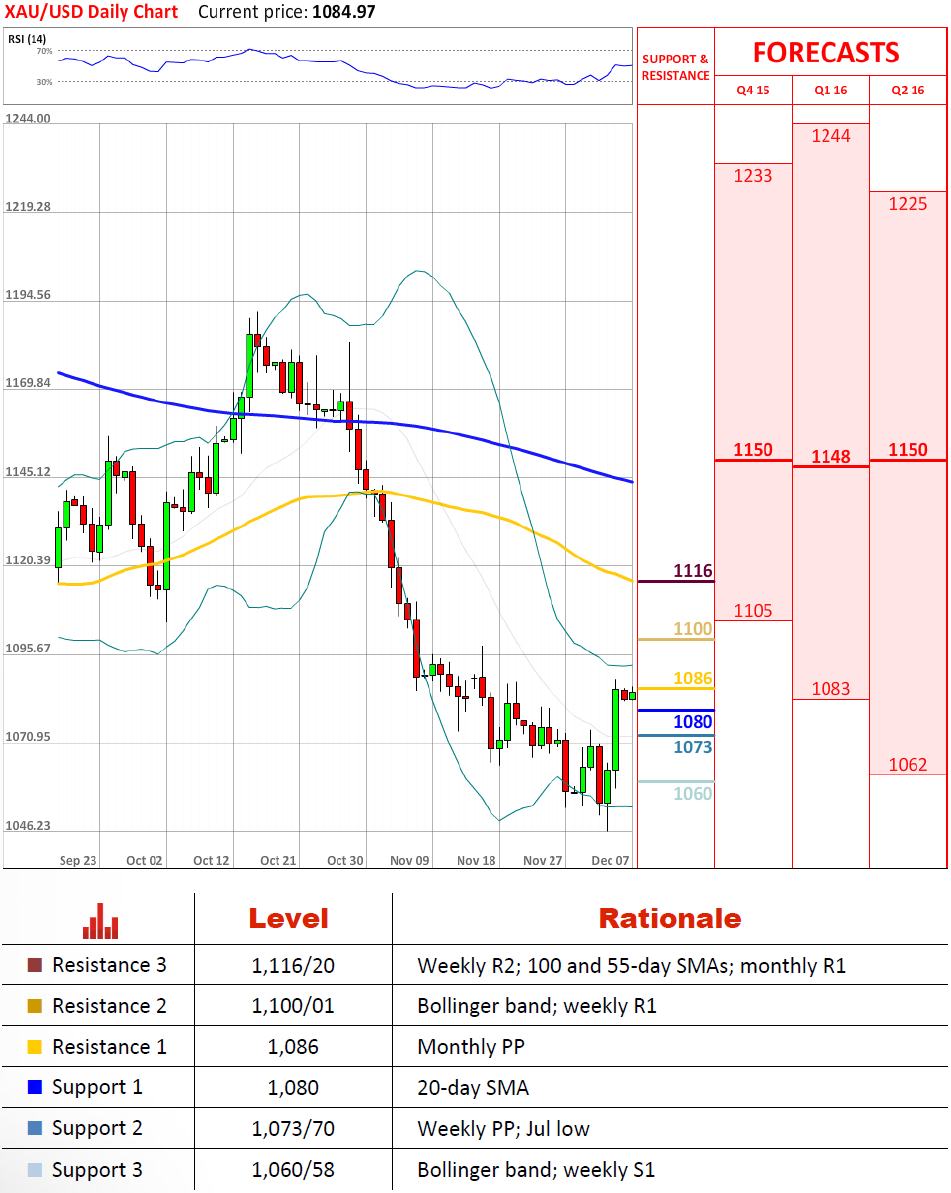The height and width of the screenshot is (1193, 951).
Task: Select the Q2 16 forecast column header
Action: 908,90
